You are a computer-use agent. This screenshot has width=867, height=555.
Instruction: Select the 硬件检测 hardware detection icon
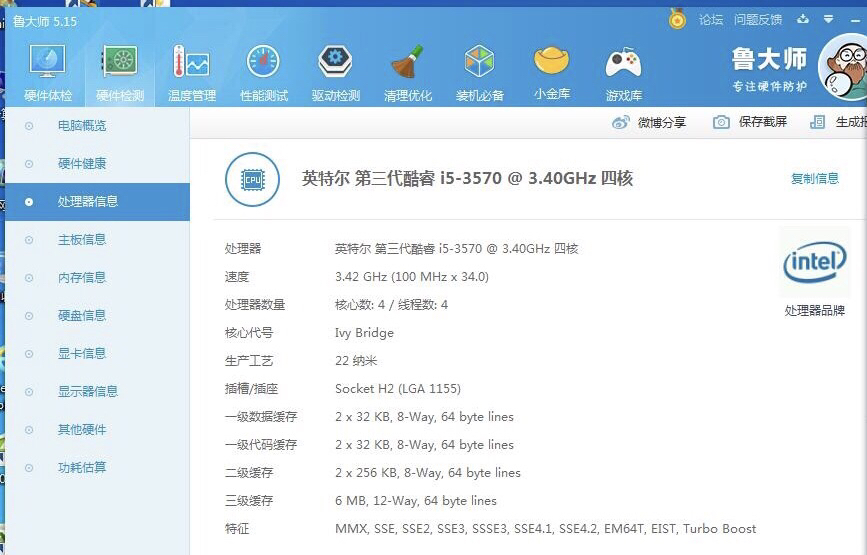(x=120, y=73)
